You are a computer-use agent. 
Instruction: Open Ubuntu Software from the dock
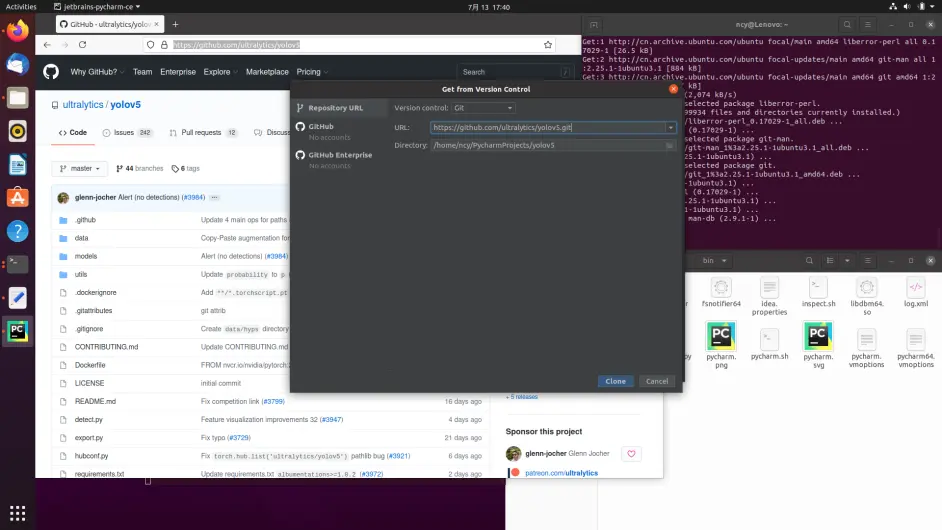click(17, 198)
